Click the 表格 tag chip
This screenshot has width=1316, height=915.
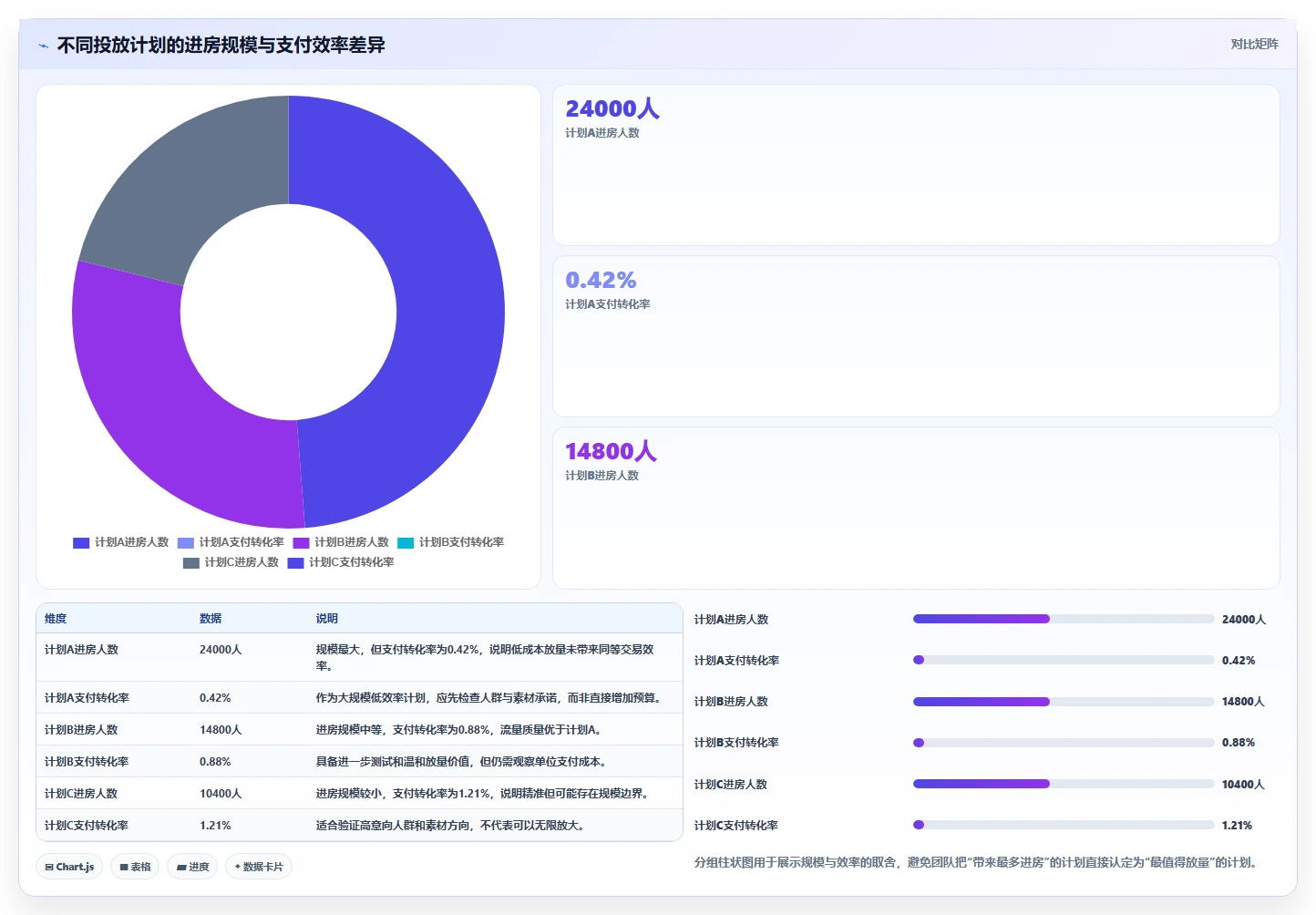(135, 867)
